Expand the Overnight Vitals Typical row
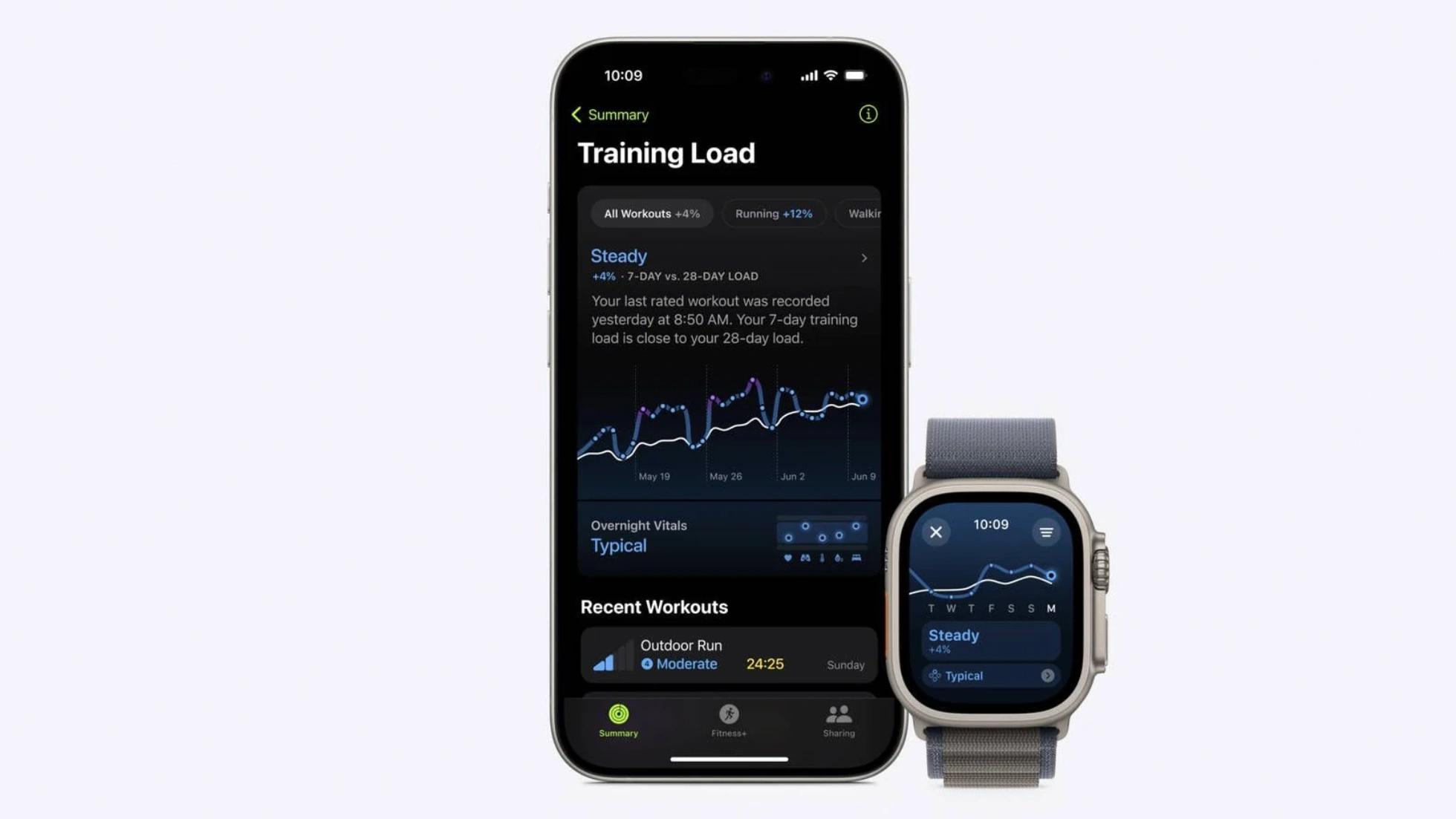The width and height of the screenshot is (1456, 819). (728, 537)
